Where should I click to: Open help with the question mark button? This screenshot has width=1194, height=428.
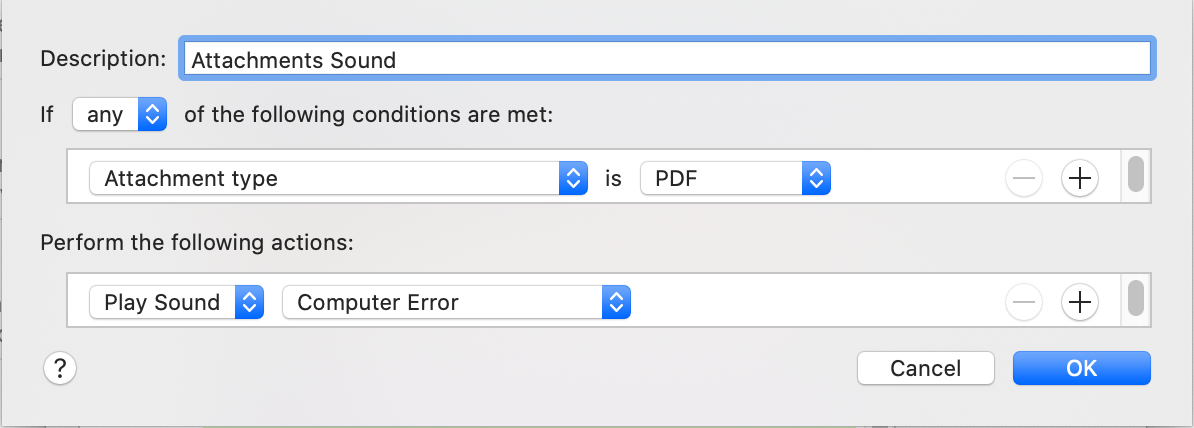[60, 368]
